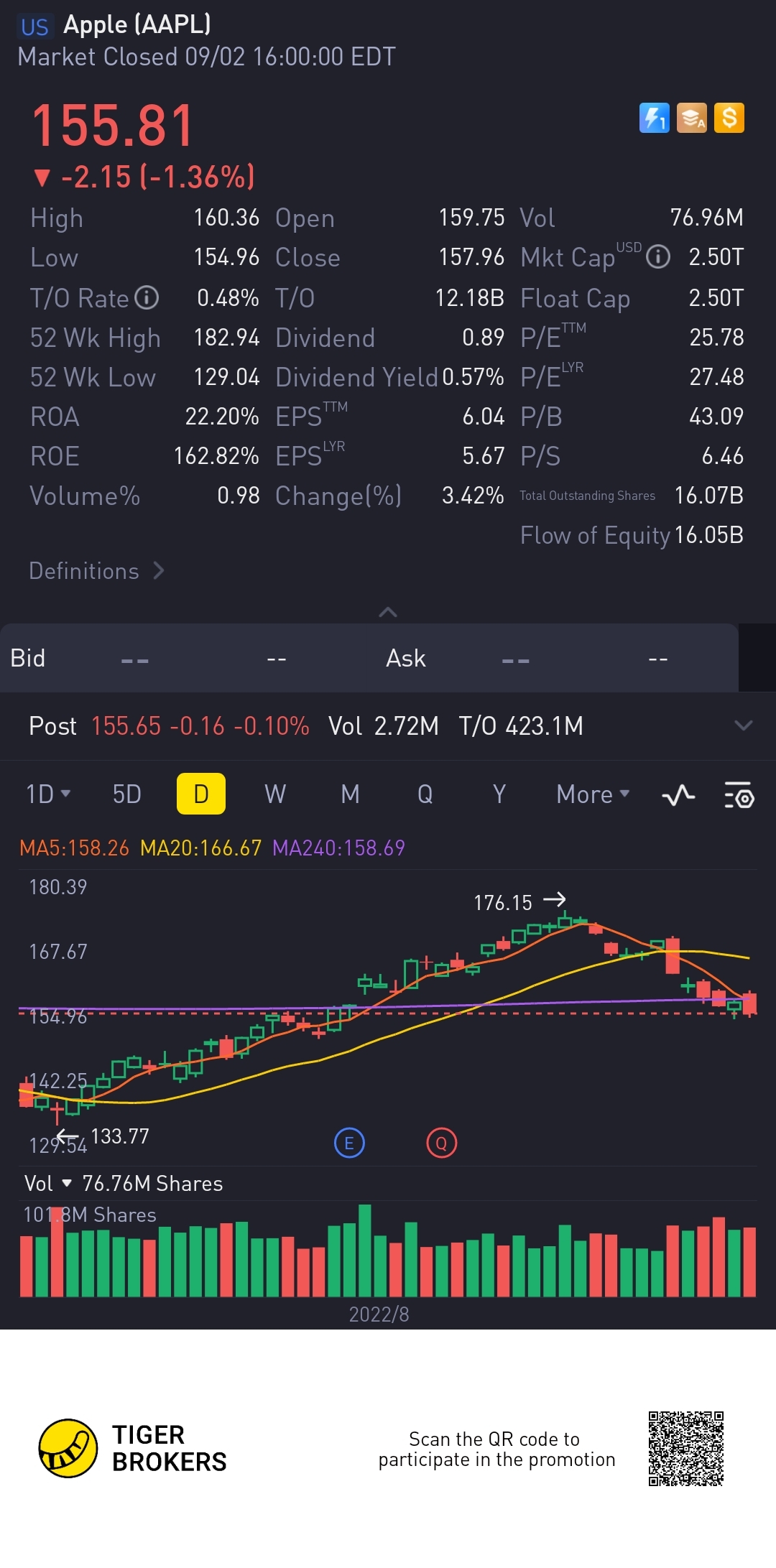Tap the Market Closed status text

pos(206,57)
